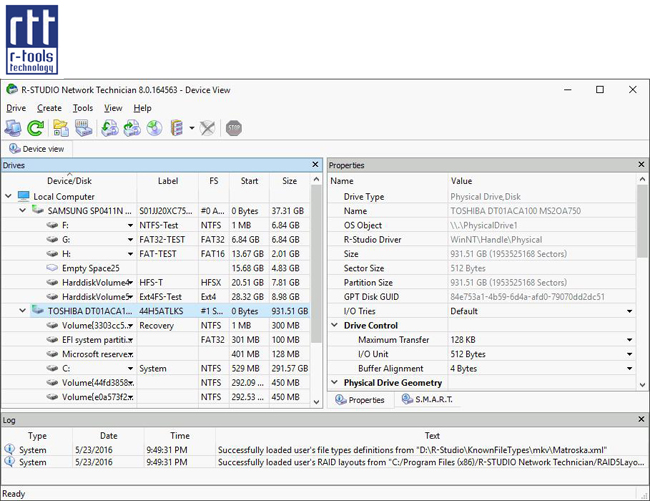
Task: Open the dropdown arrow for partition G:
Action: tap(130, 240)
